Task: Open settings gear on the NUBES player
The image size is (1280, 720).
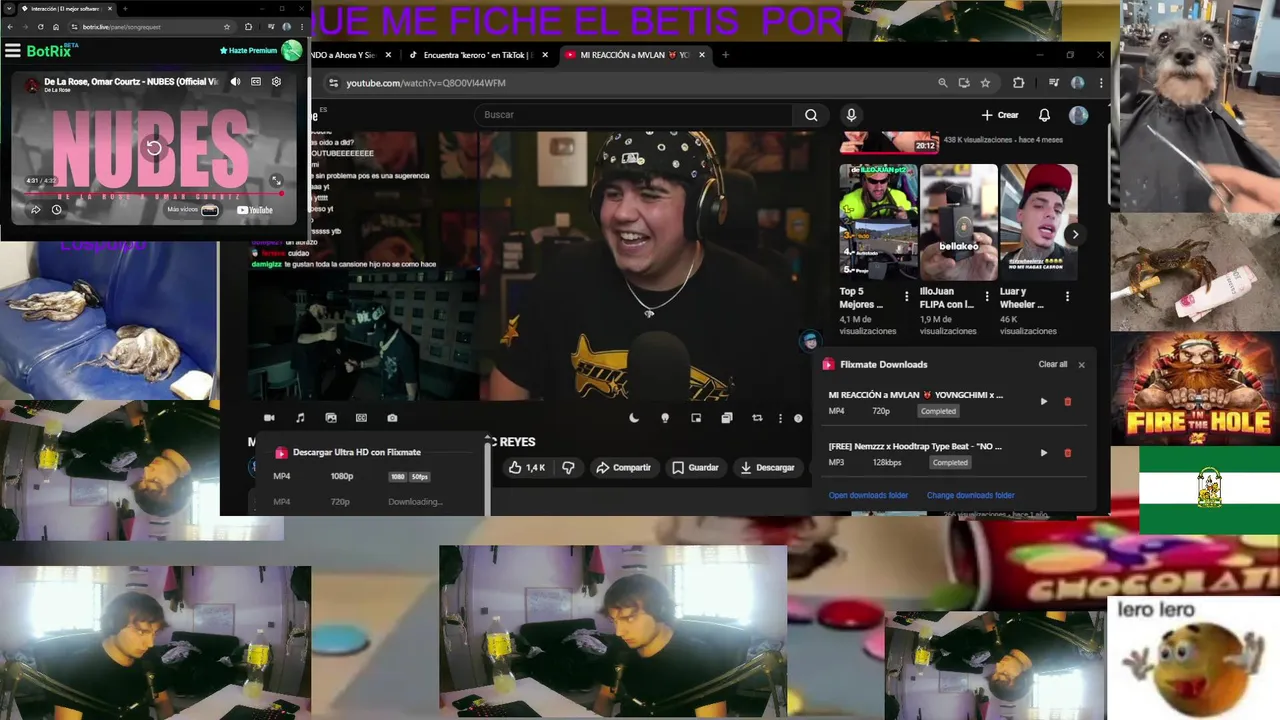Action: click(x=277, y=82)
